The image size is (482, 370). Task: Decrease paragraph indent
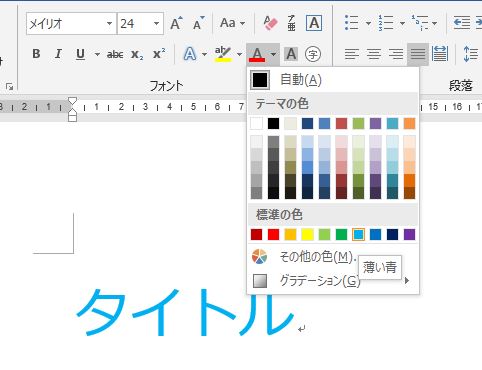462,23
